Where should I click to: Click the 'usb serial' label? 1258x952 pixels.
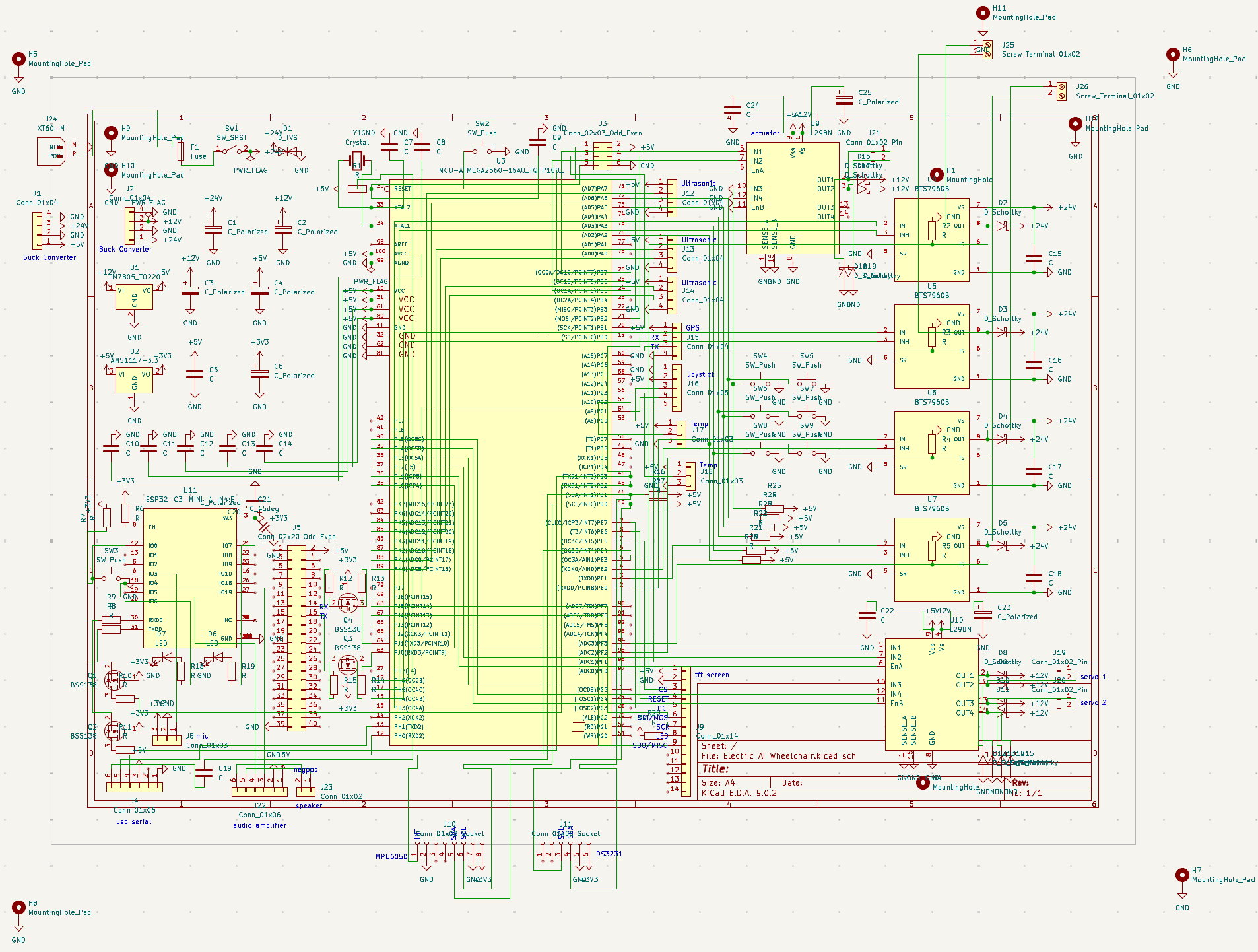tap(134, 821)
